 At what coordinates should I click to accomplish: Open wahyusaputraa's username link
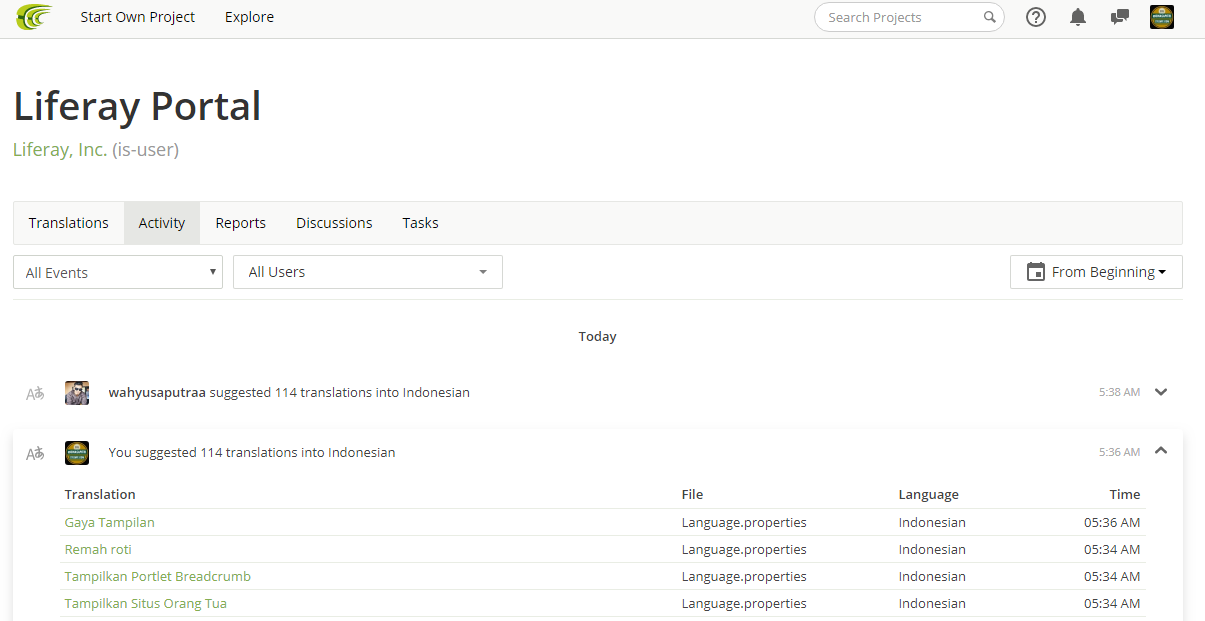[x=157, y=393]
